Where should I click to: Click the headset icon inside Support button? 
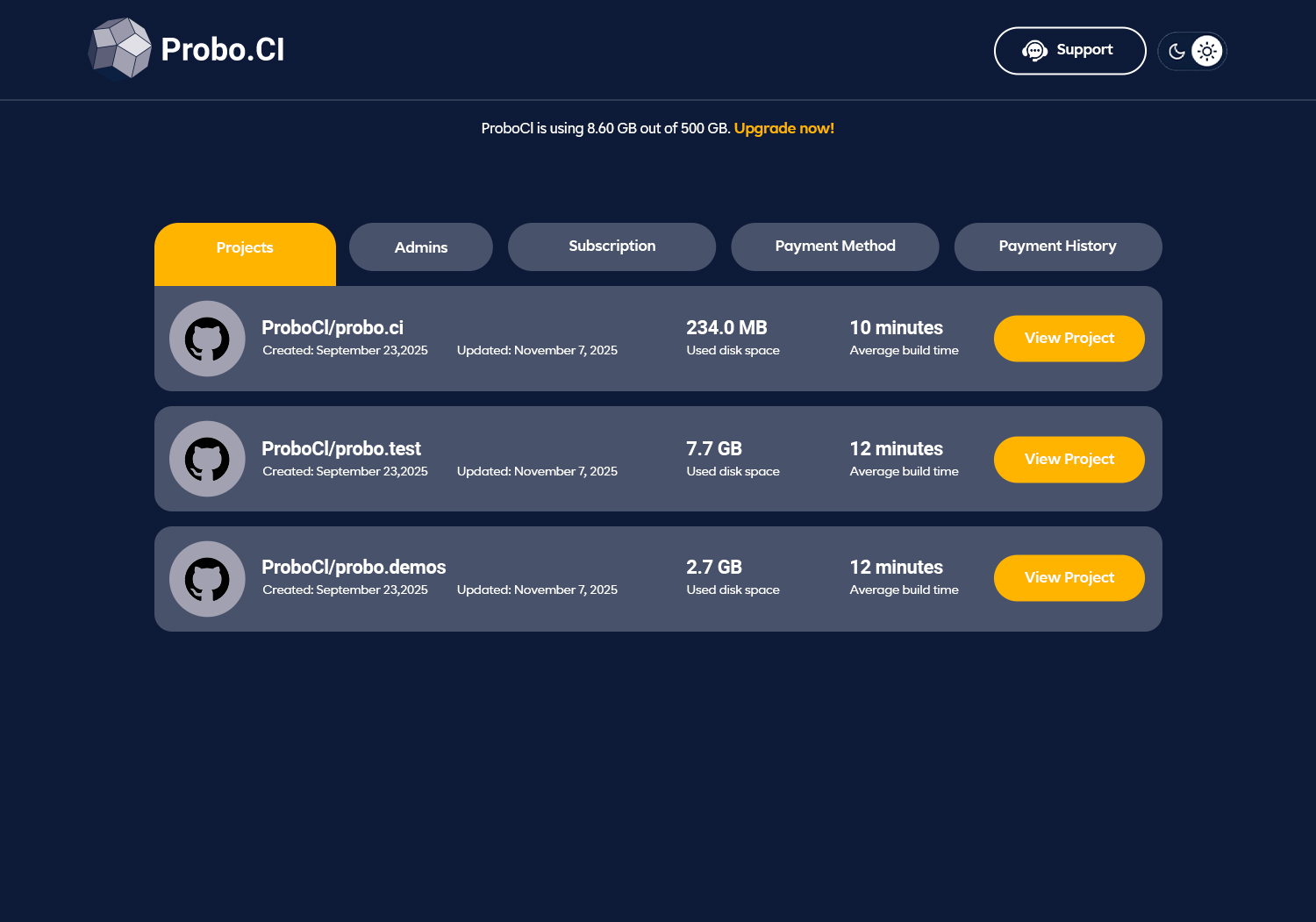click(x=1035, y=51)
